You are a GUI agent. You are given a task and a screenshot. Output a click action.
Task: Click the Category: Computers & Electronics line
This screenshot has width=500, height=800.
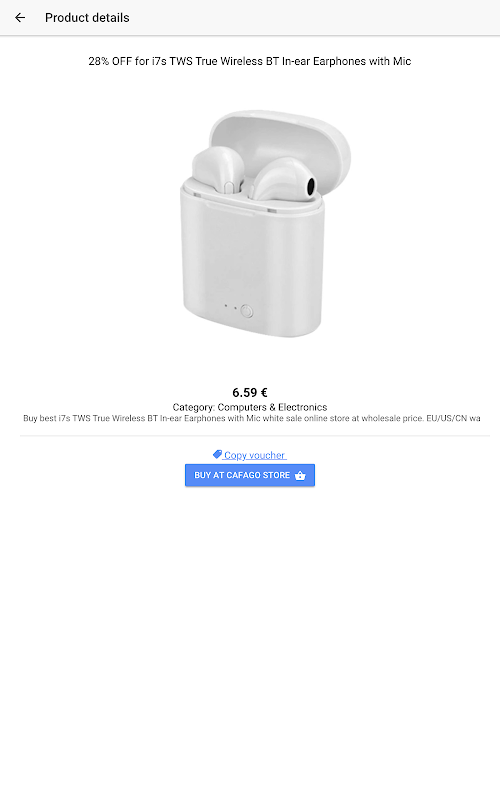tap(249, 407)
